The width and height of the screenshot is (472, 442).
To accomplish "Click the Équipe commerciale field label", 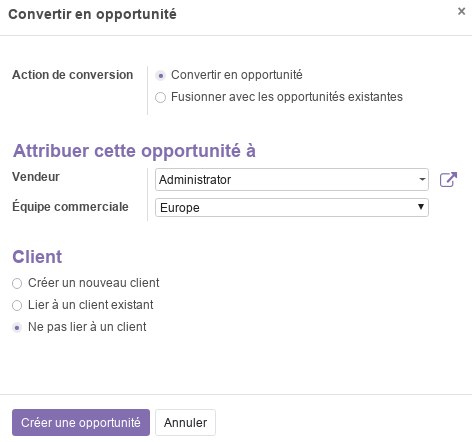I will click(x=70, y=206).
